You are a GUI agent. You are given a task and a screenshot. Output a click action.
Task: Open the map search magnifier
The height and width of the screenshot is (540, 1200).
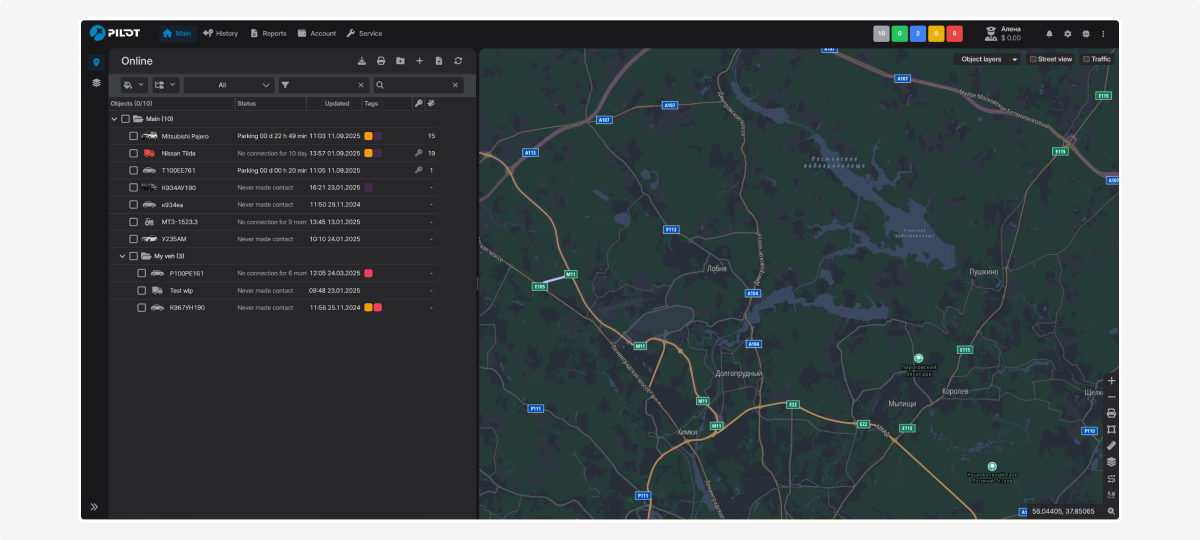[x=1111, y=511]
